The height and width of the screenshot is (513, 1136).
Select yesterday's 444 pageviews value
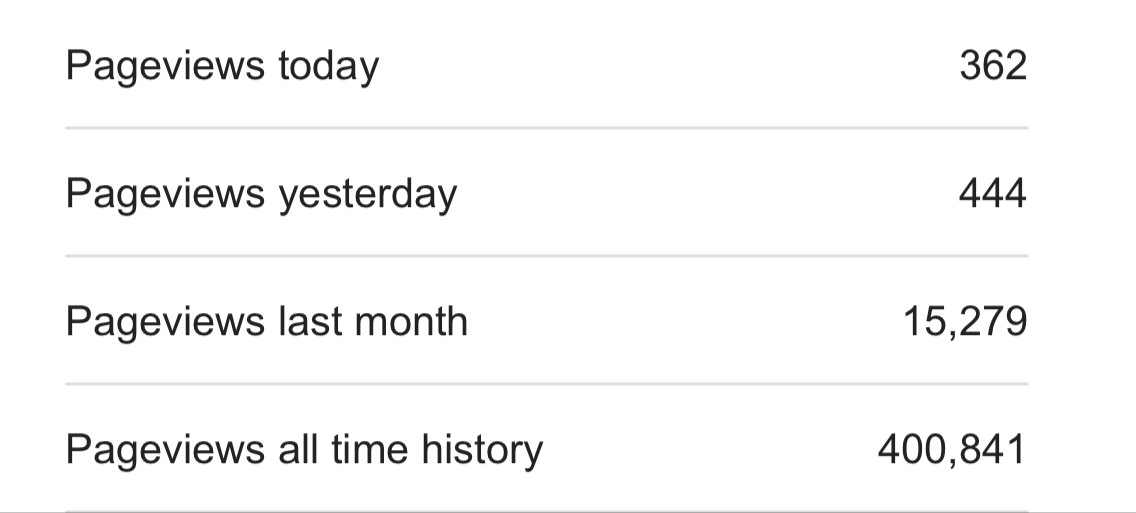coord(992,193)
